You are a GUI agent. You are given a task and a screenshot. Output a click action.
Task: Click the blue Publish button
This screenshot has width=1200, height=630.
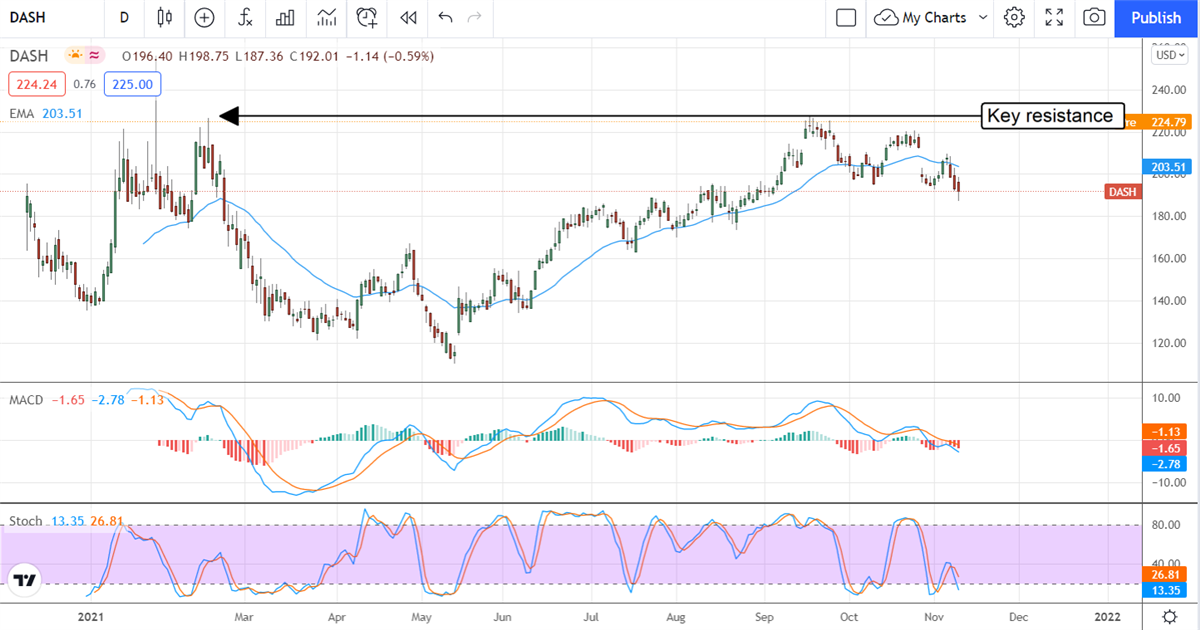click(1156, 17)
